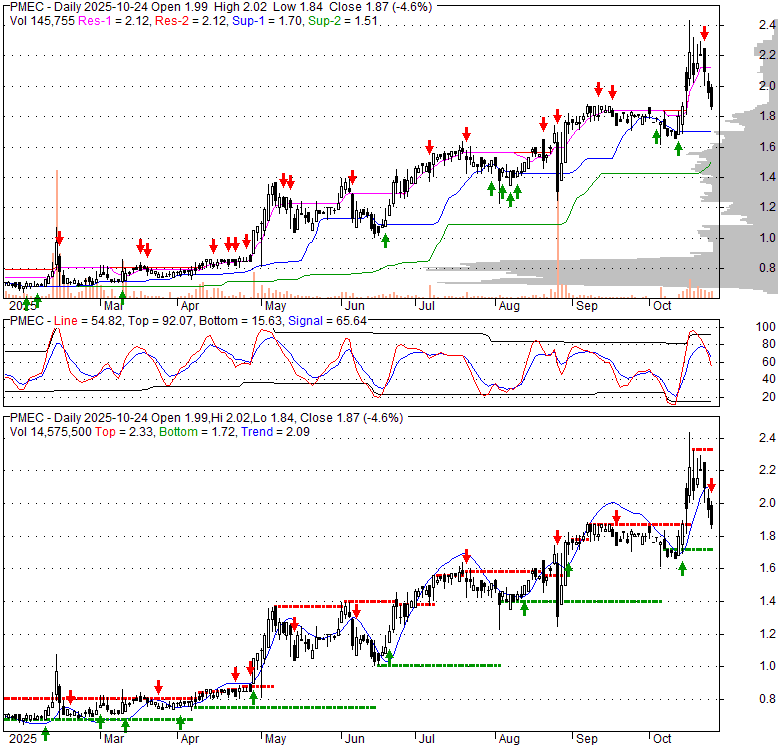Viewport: 780px width, 745px height.
Task: Click the 'Sep' label on the lower chart axis
Action: point(586,739)
